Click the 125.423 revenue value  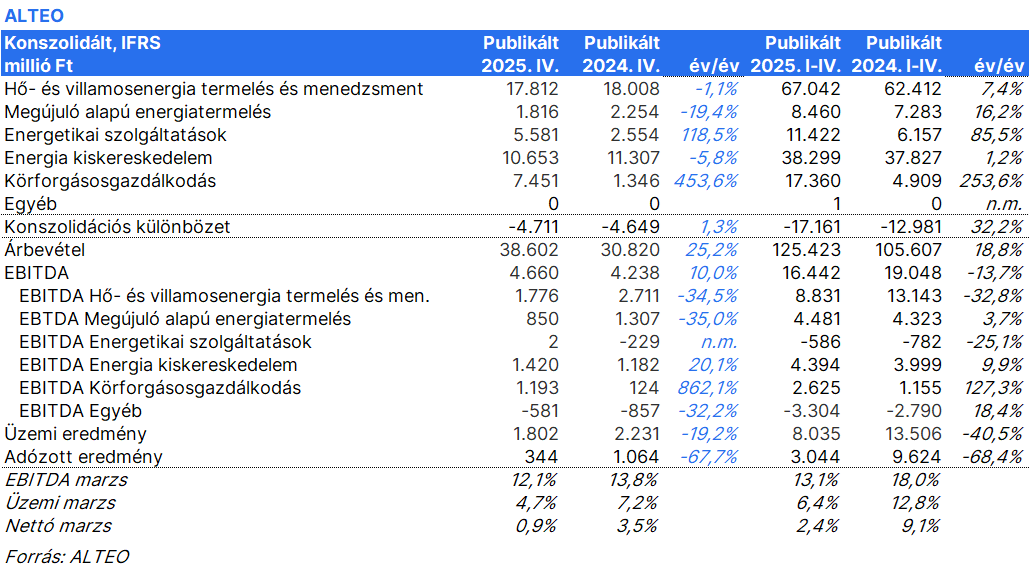pyautogui.click(x=807, y=250)
